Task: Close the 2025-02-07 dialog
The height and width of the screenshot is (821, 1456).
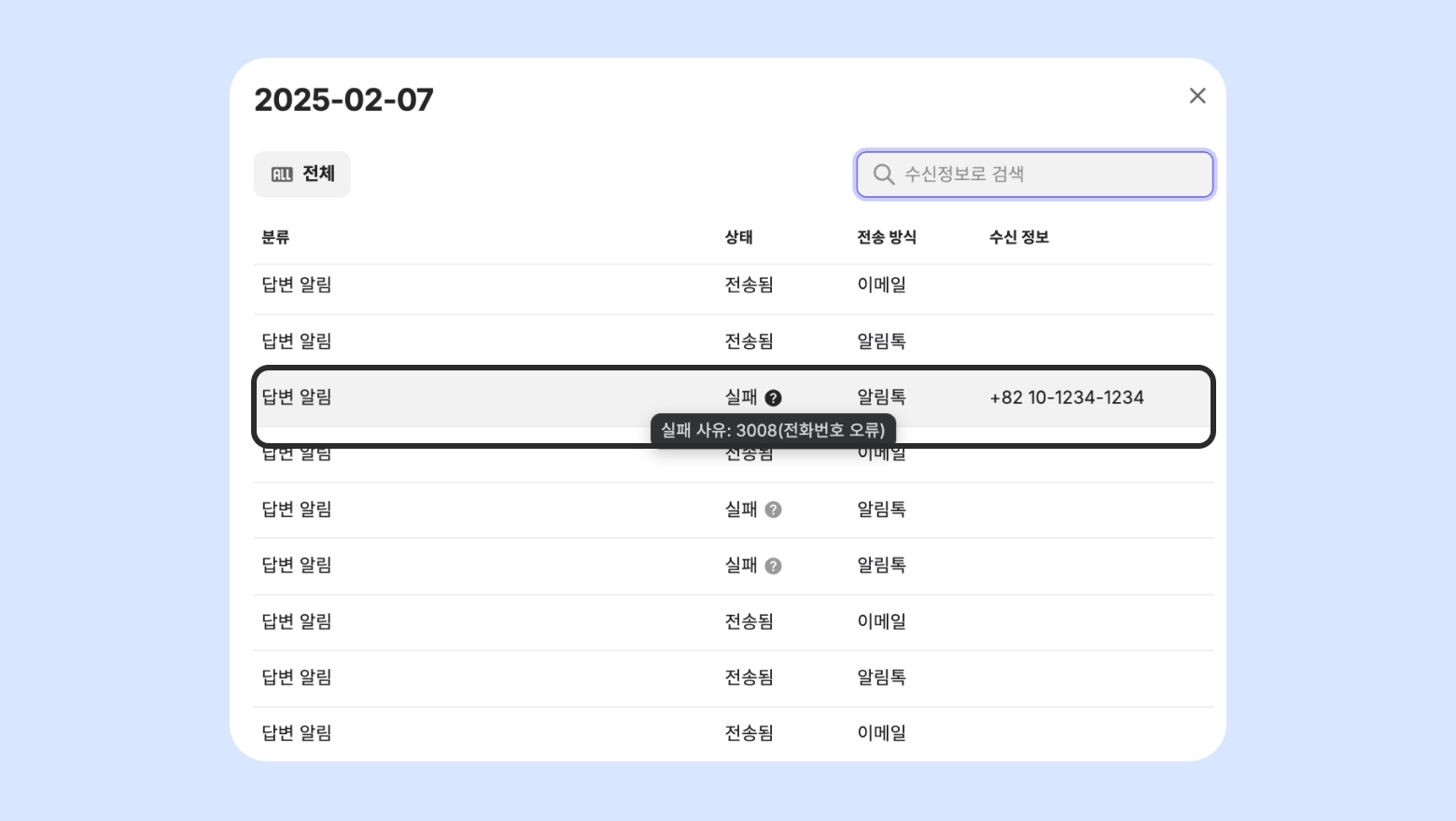Action: point(1197,96)
